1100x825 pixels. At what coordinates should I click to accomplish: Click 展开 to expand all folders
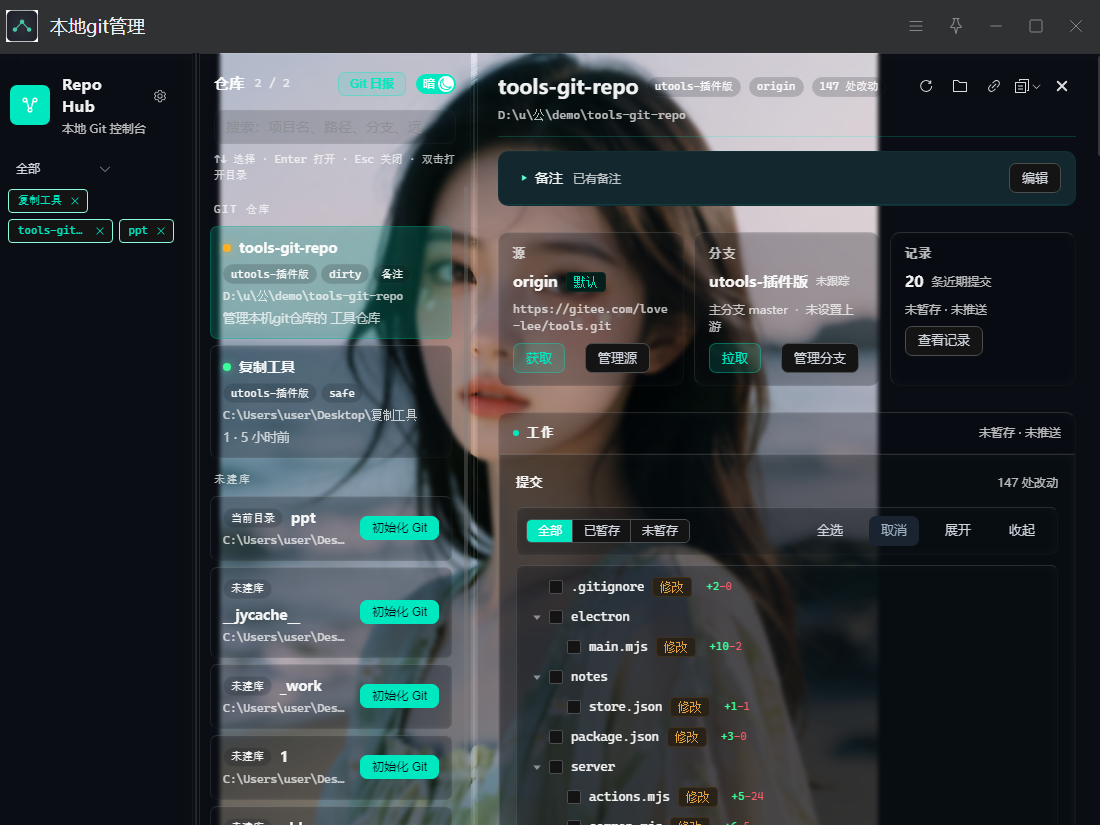tap(958, 530)
